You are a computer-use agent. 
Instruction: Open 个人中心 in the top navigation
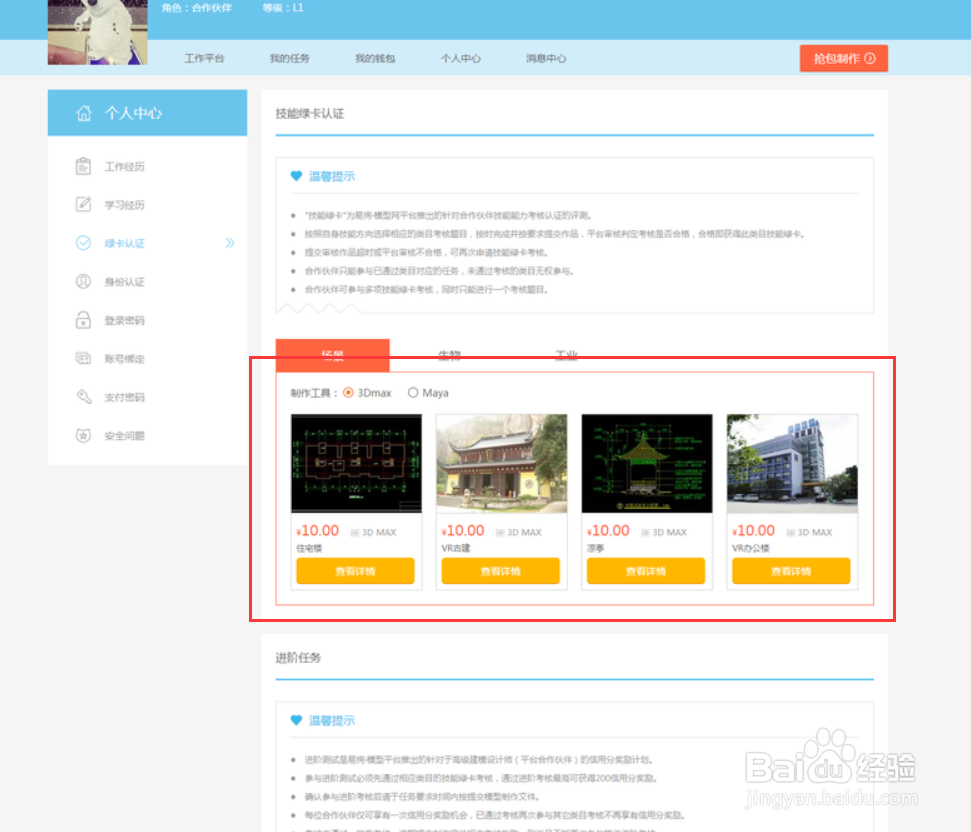pyautogui.click(x=460, y=58)
